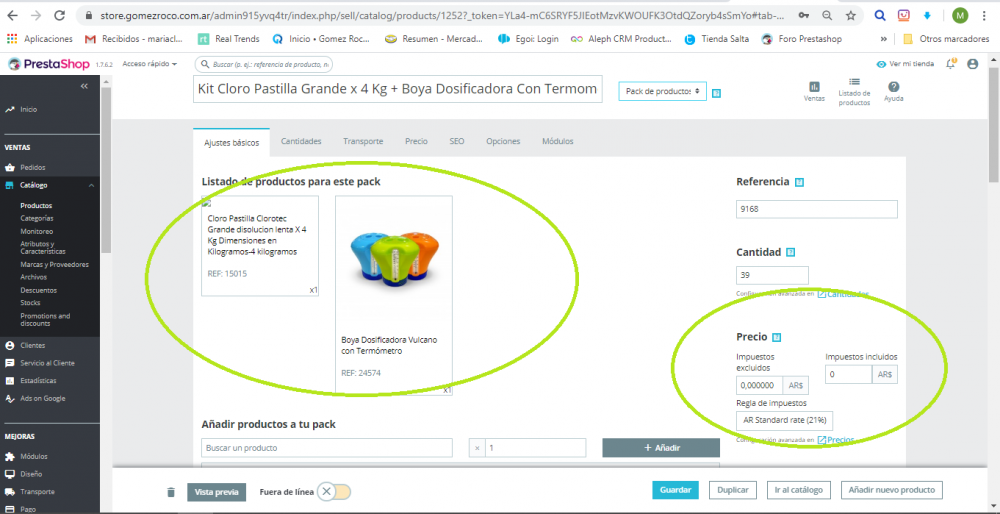Switch to Ajustes básicos tab
This screenshot has height=514, width=1000.
pyautogui.click(x=232, y=142)
